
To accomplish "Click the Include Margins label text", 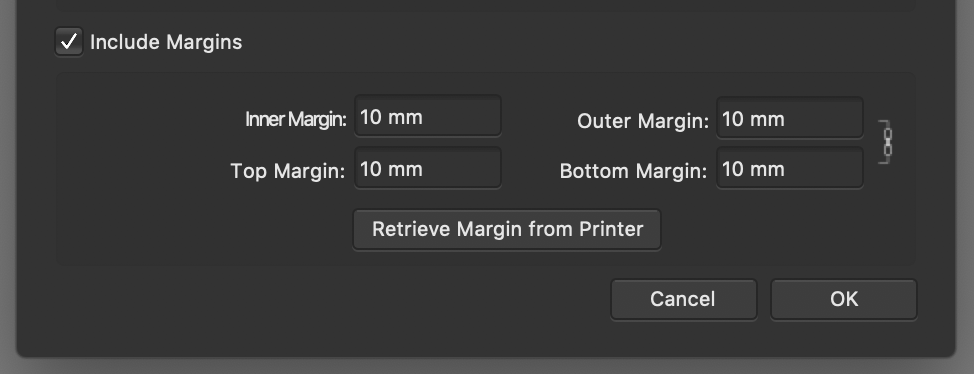I will 166,42.
